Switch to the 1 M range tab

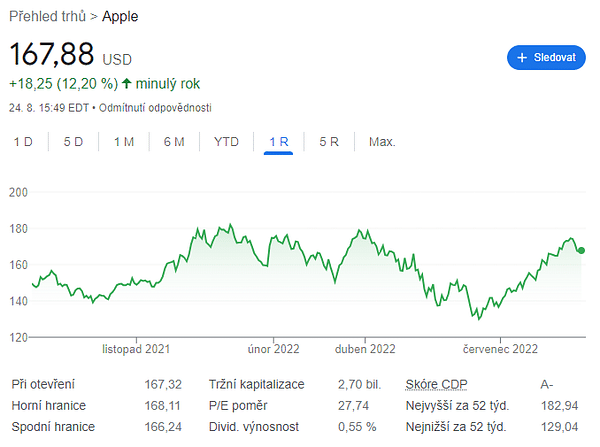pyautogui.click(x=124, y=142)
